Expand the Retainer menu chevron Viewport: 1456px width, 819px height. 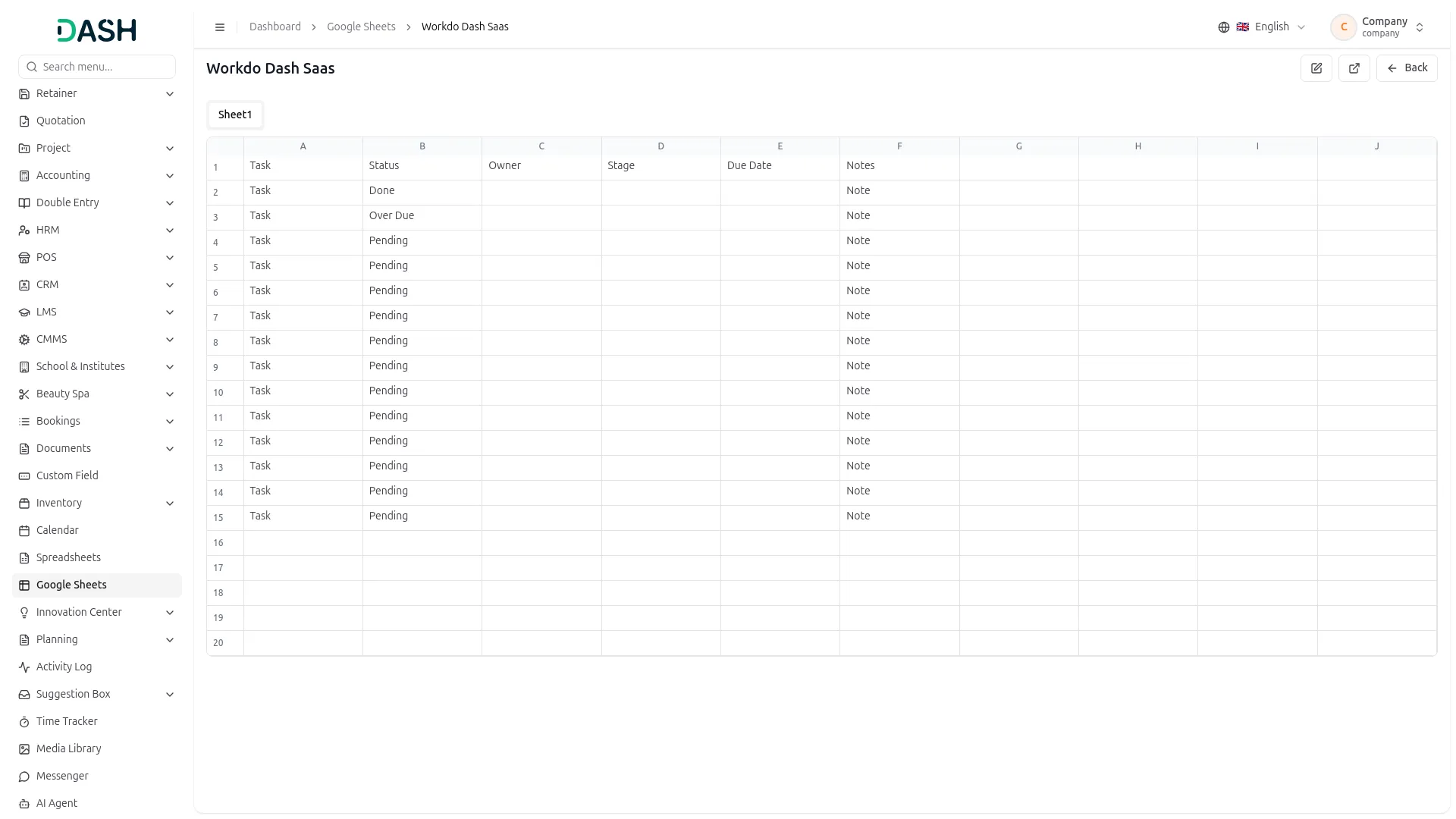[x=170, y=94]
